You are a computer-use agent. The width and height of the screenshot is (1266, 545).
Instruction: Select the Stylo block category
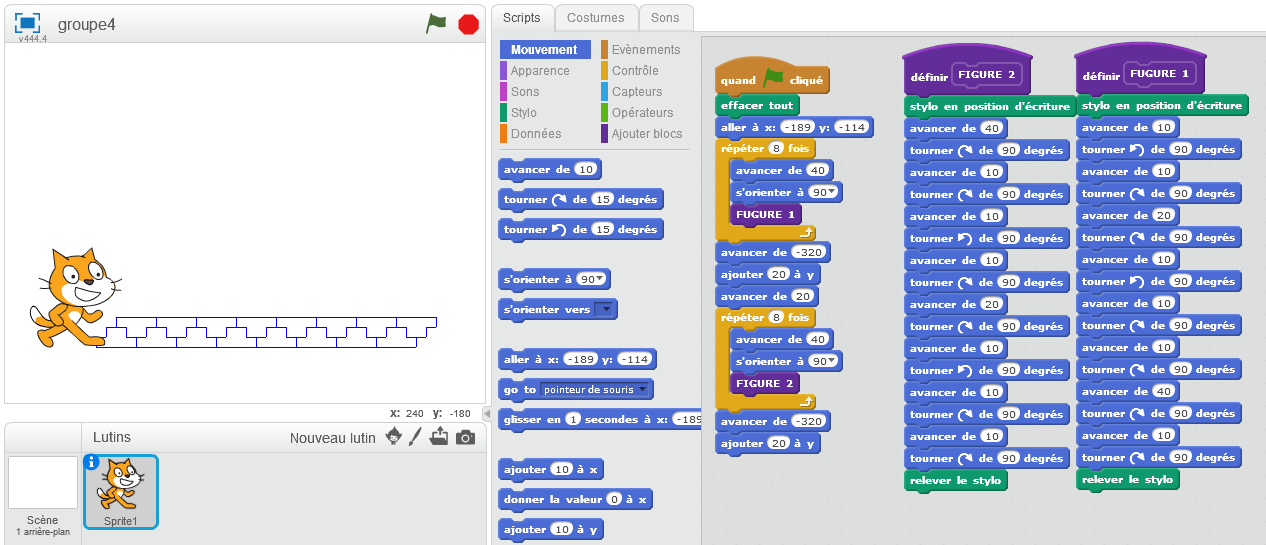pos(524,113)
